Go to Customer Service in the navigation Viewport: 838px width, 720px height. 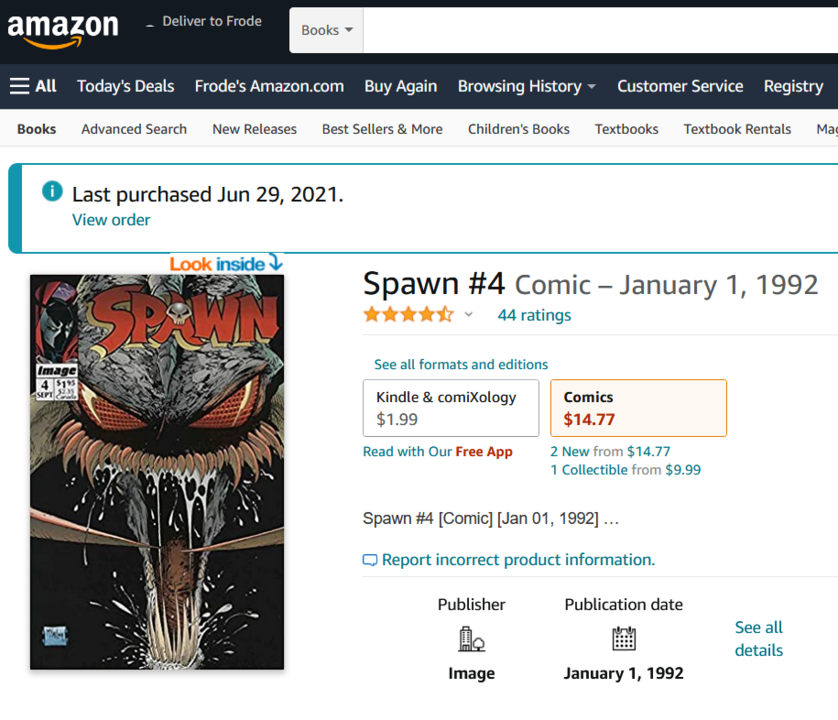680,86
